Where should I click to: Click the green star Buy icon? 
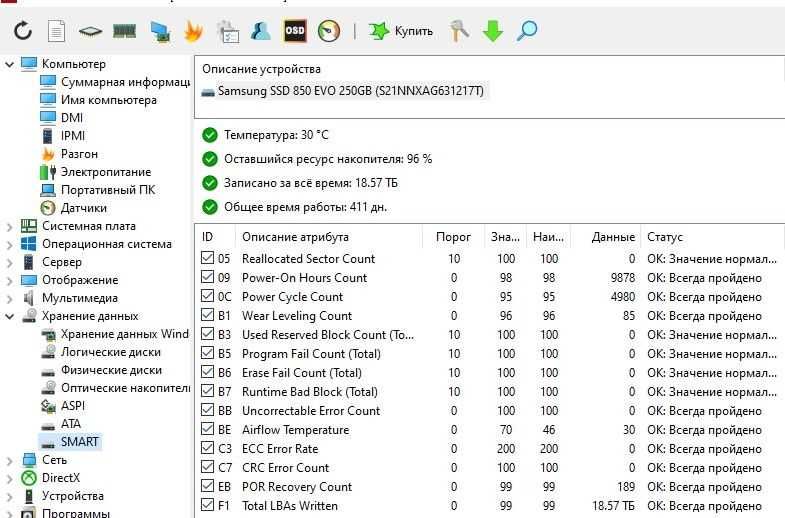[379, 31]
